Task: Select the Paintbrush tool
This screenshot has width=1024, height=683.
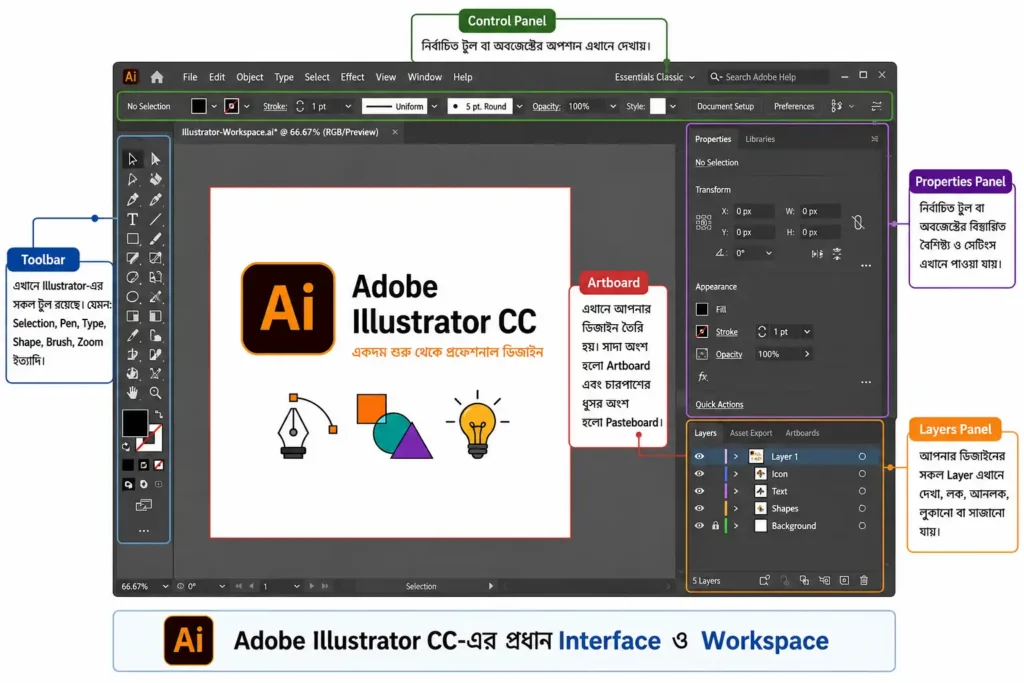Action: tap(155, 239)
